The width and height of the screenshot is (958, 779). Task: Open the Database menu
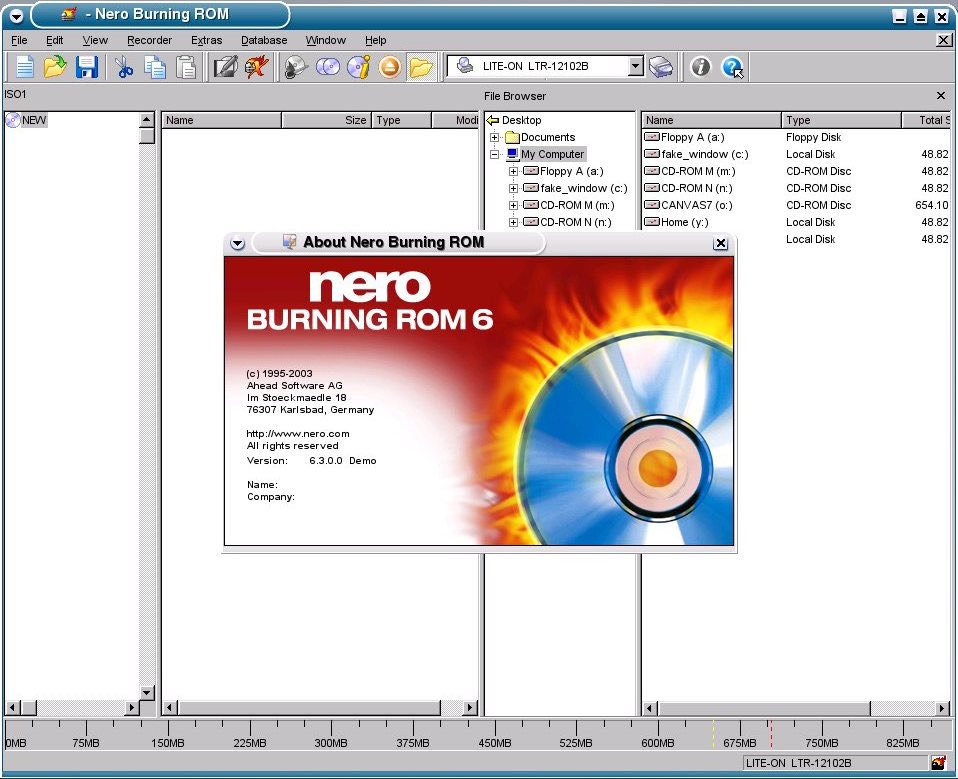(264, 40)
